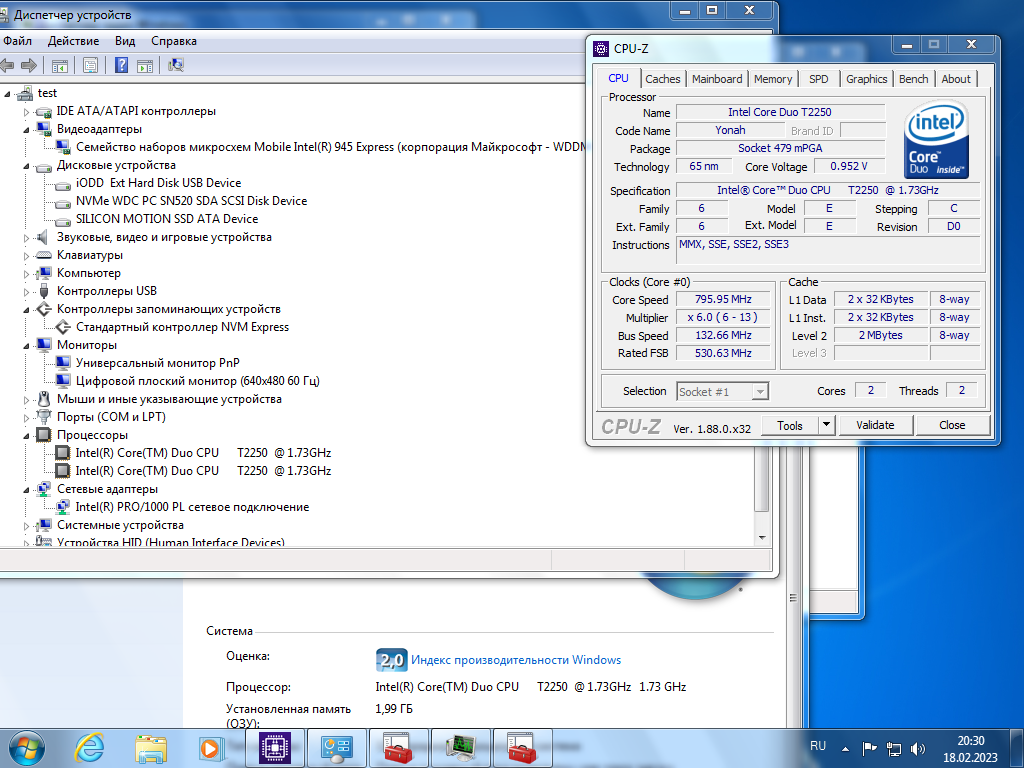
Task: Launch Windows Media Player from taskbar
Action: (x=210, y=748)
